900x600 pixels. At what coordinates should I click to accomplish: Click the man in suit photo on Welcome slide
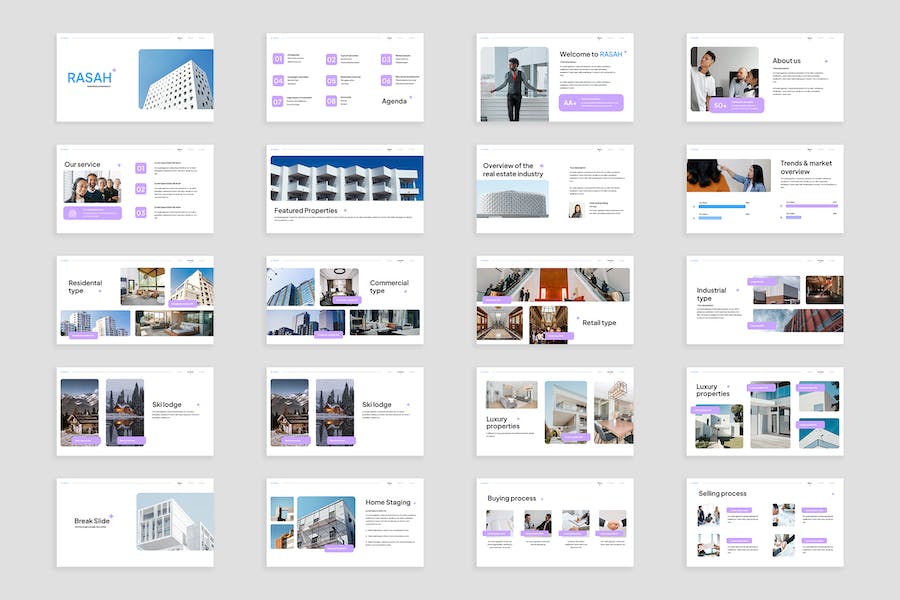coord(514,84)
